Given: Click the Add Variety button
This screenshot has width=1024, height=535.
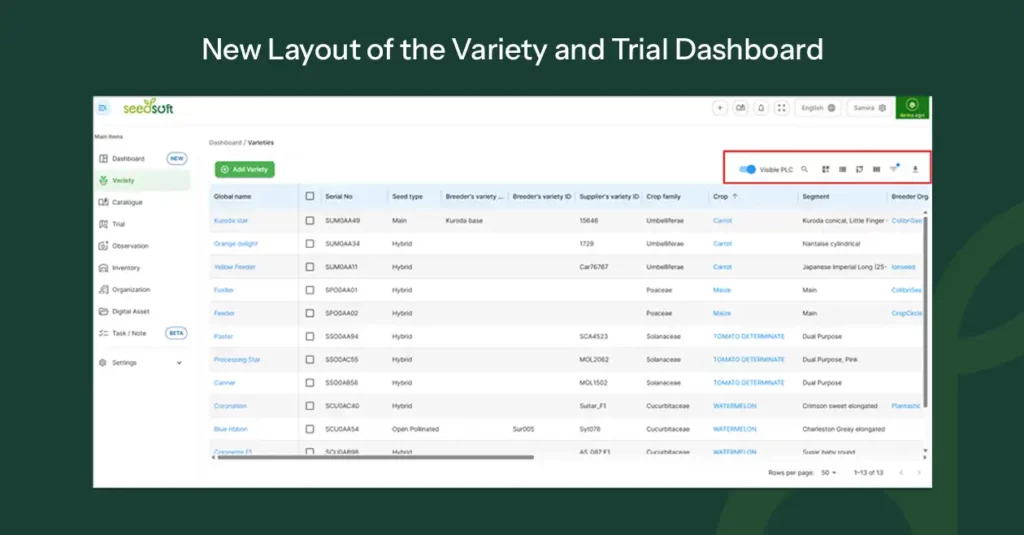Looking at the screenshot, I should (x=245, y=169).
